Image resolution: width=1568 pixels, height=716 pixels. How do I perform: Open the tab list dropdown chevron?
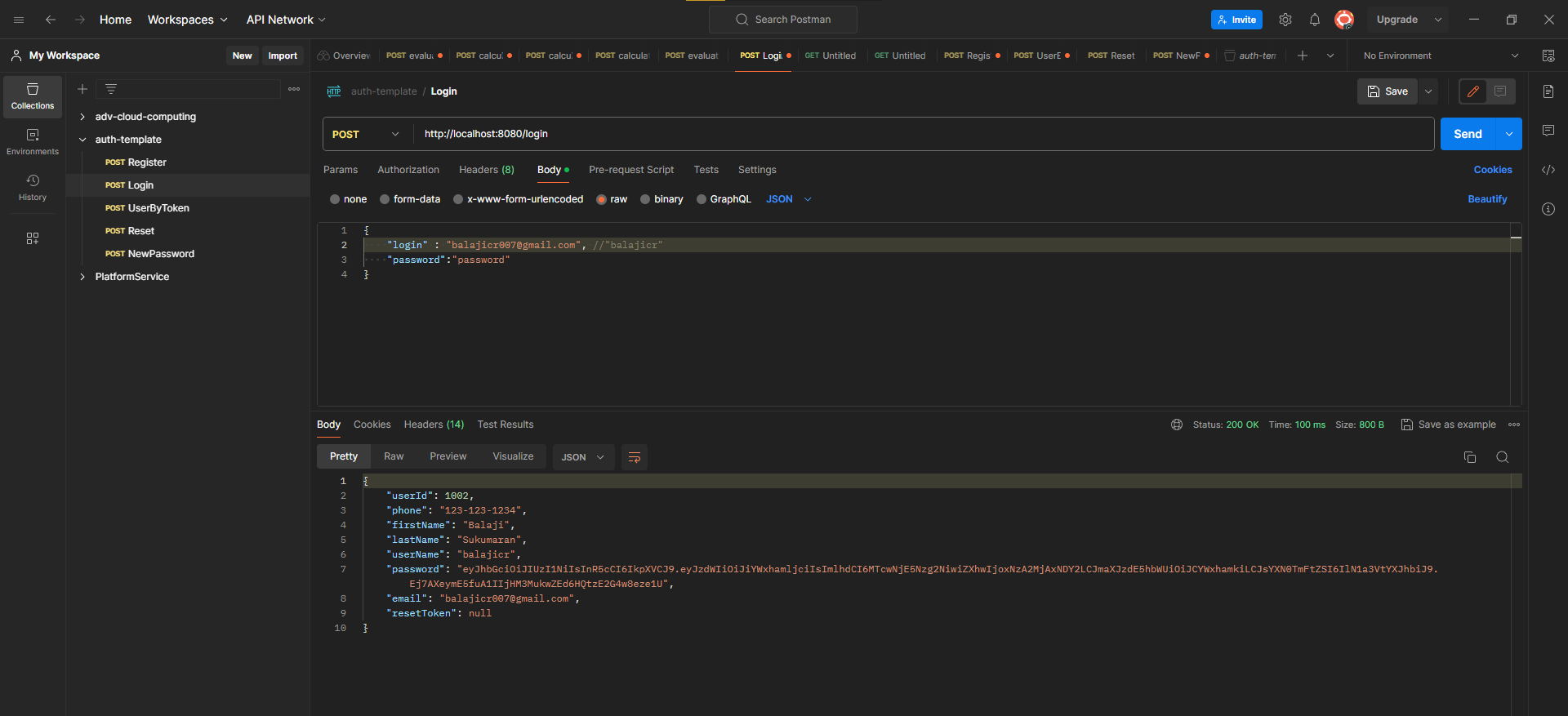pos(1330,56)
